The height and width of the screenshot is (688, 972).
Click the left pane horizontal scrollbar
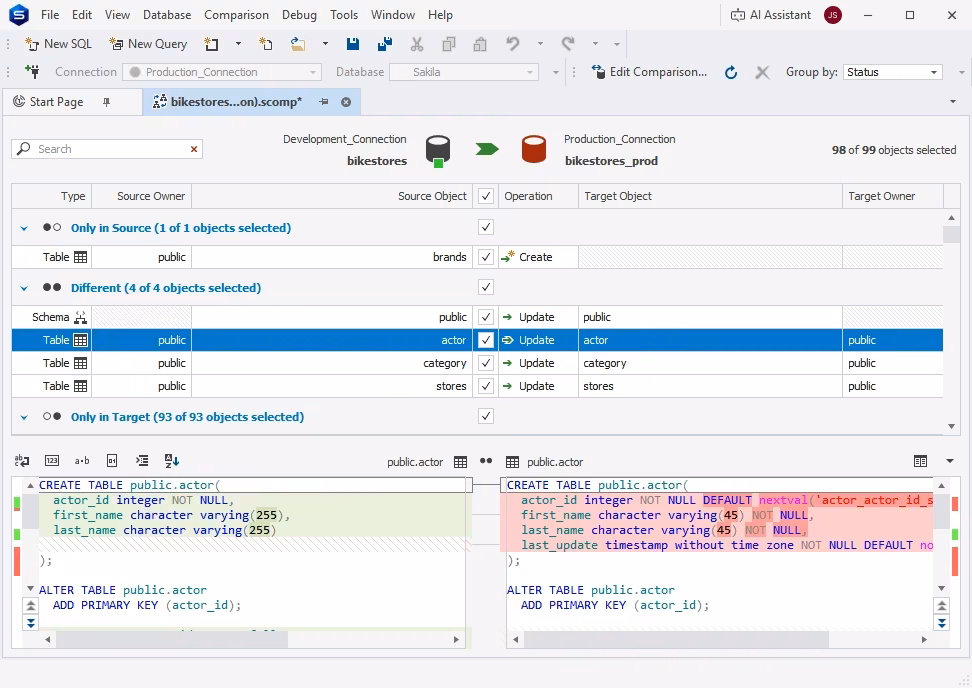pyautogui.click(x=252, y=639)
